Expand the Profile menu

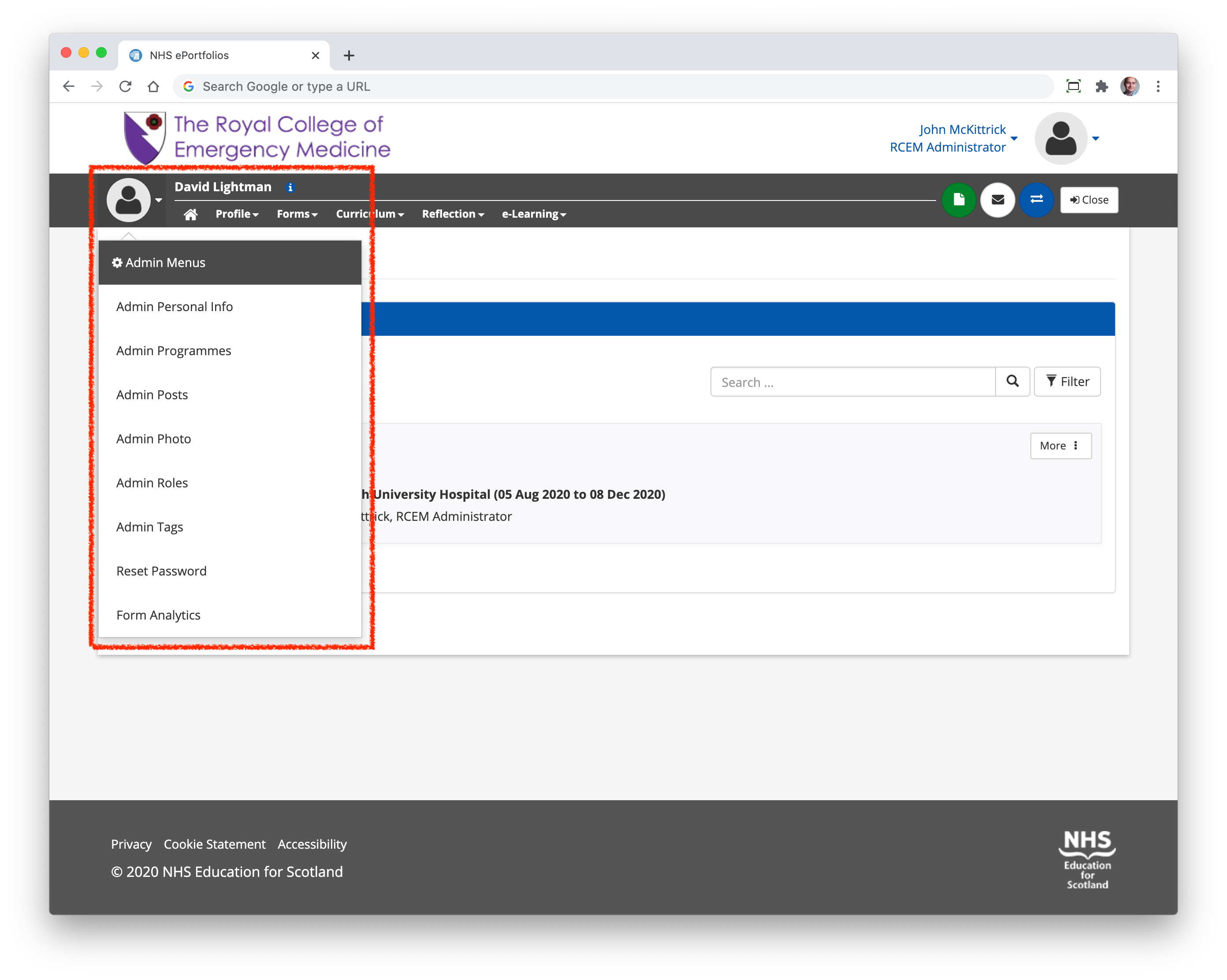point(237,214)
